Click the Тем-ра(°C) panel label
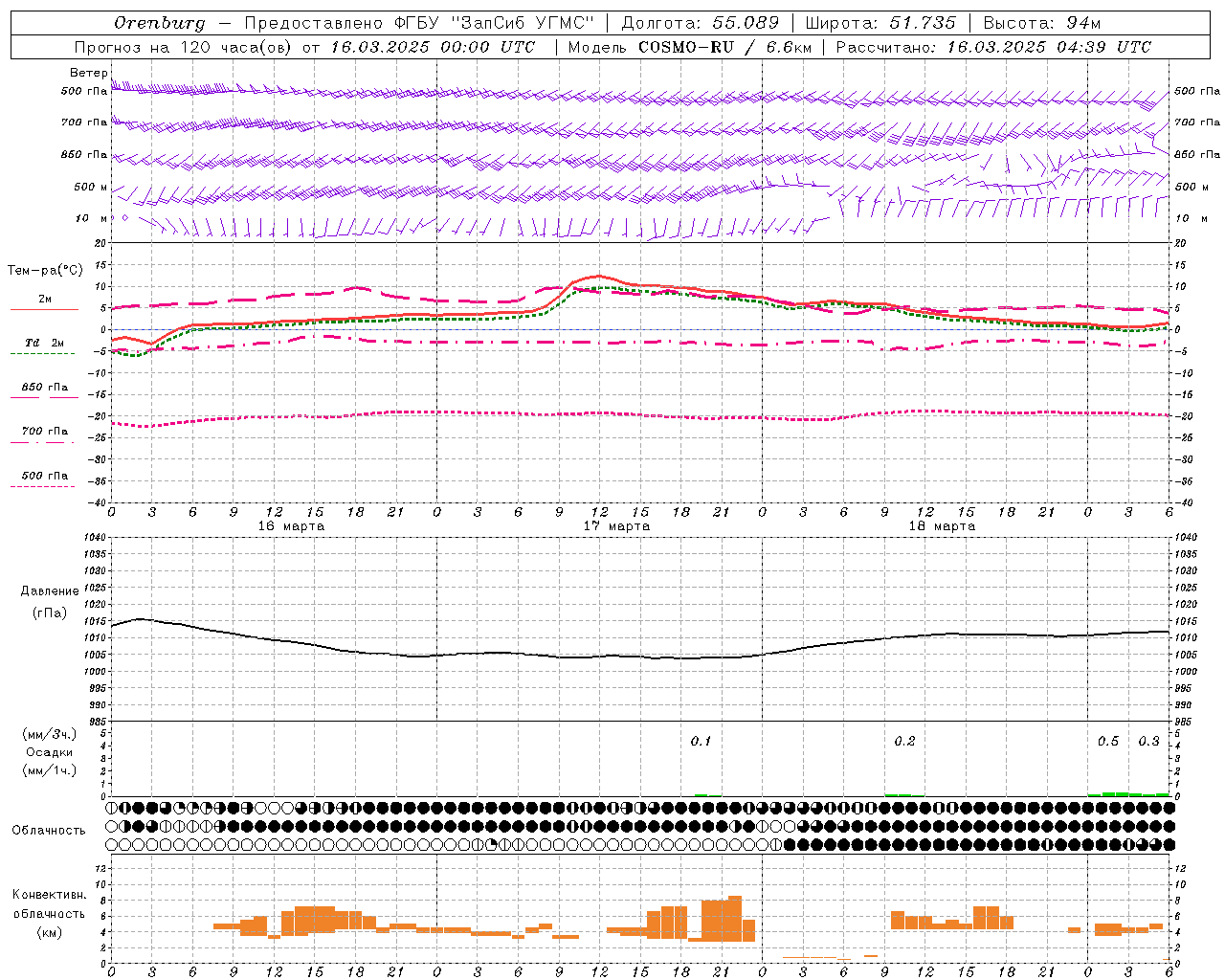Image resolution: width=1225 pixels, height=980 pixels. (x=45, y=271)
